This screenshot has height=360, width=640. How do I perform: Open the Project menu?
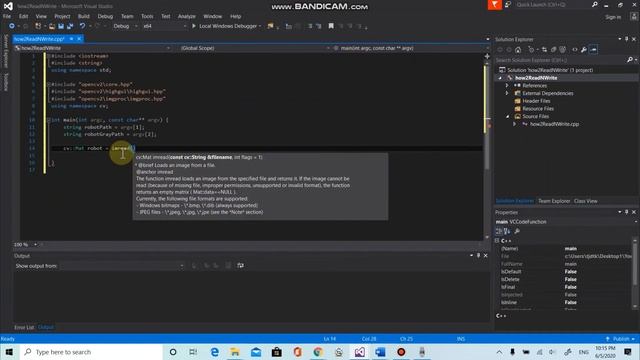point(62,16)
